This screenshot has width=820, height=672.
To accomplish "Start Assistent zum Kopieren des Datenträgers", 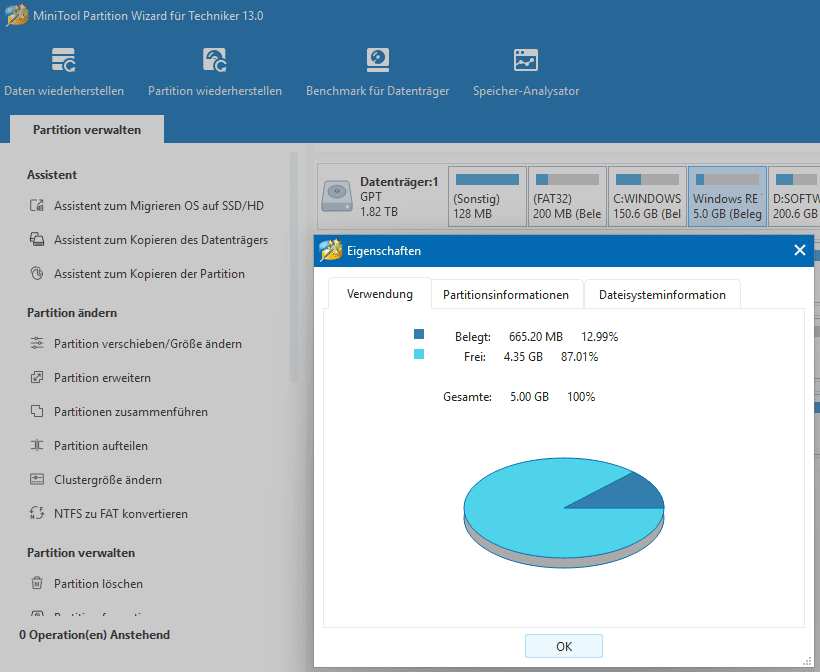I will pos(161,240).
